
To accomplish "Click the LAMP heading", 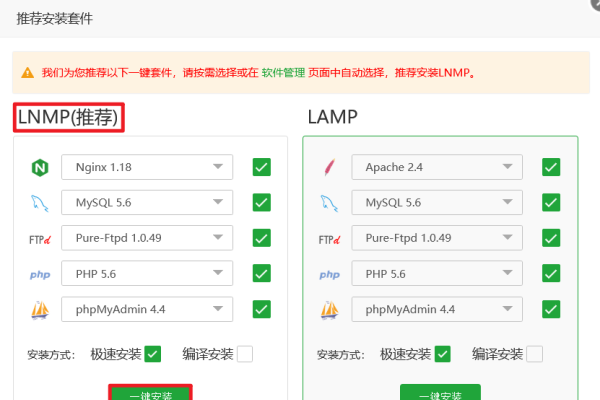I will click(x=333, y=117).
